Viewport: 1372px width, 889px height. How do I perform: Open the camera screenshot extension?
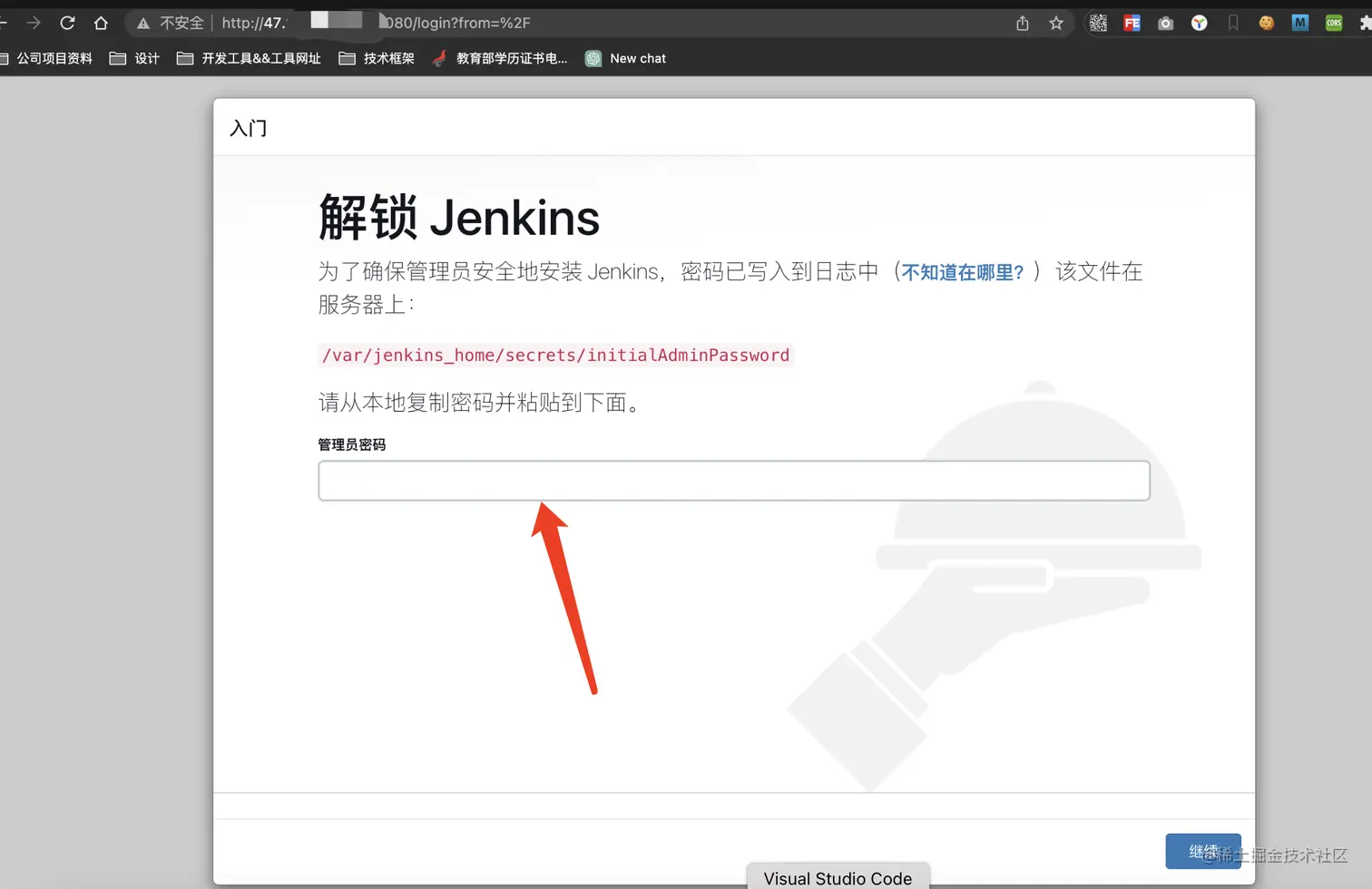1165,23
